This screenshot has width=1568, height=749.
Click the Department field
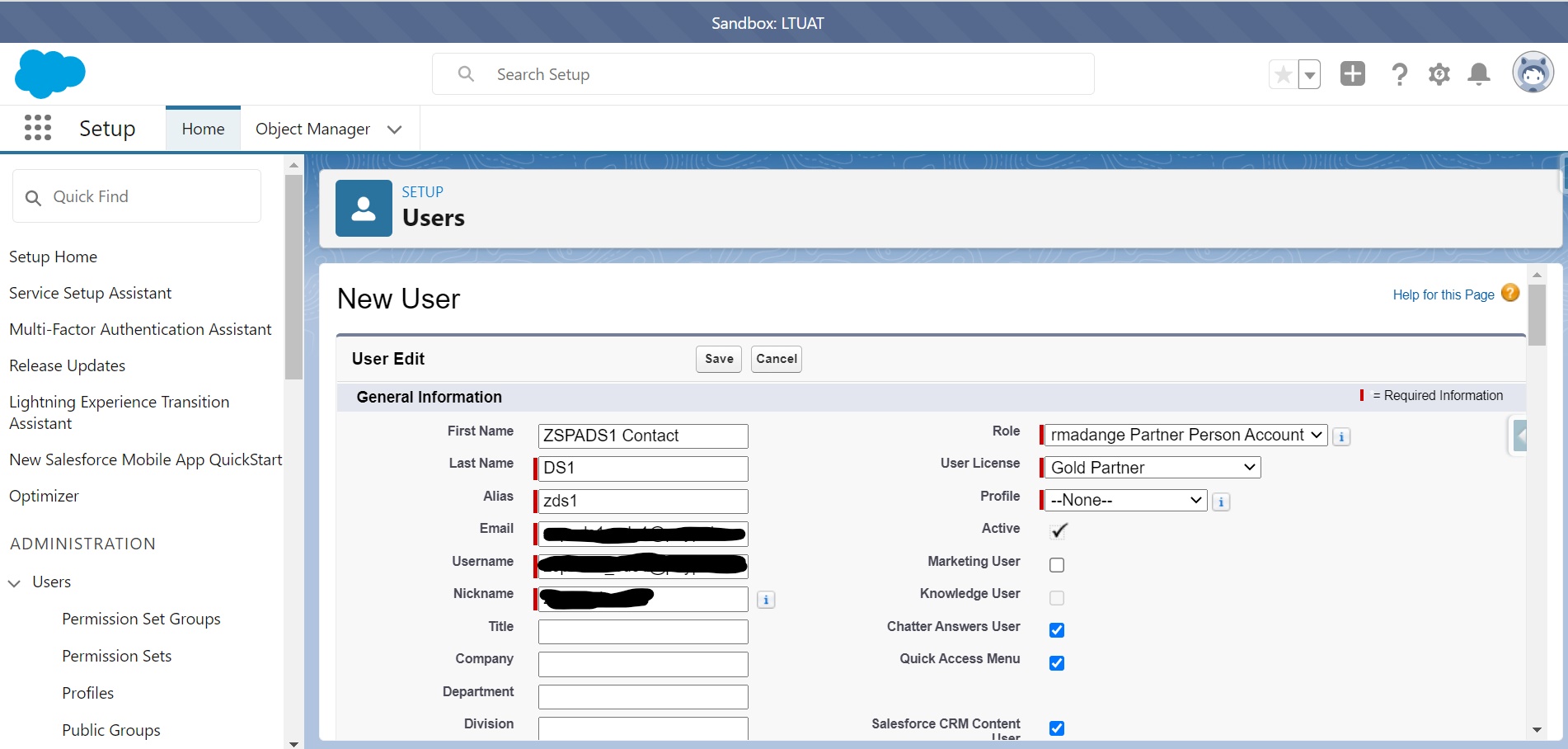pyautogui.click(x=643, y=696)
